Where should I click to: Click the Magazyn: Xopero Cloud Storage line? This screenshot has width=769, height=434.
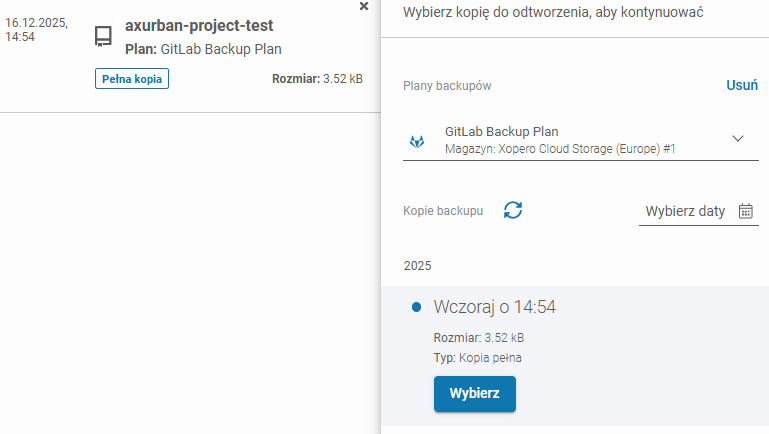pos(560,149)
